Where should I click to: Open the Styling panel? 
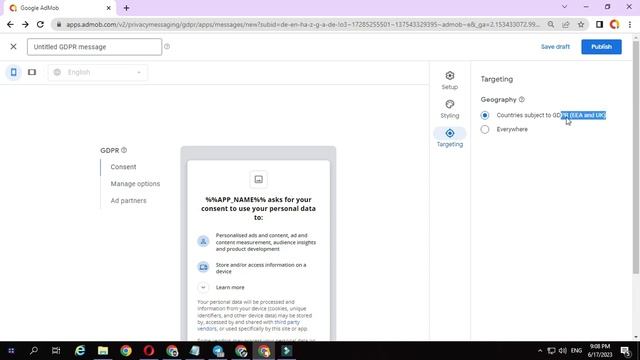click(449, 109)
